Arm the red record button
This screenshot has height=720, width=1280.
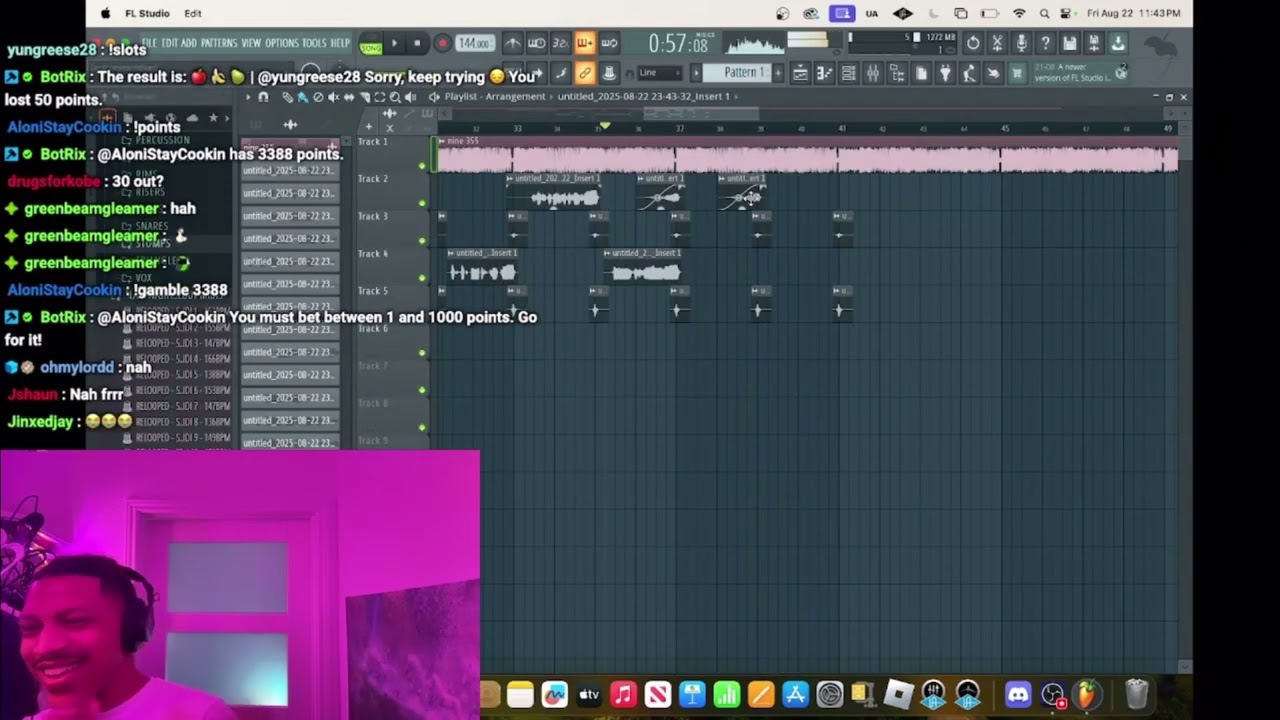tap(442, 44)
